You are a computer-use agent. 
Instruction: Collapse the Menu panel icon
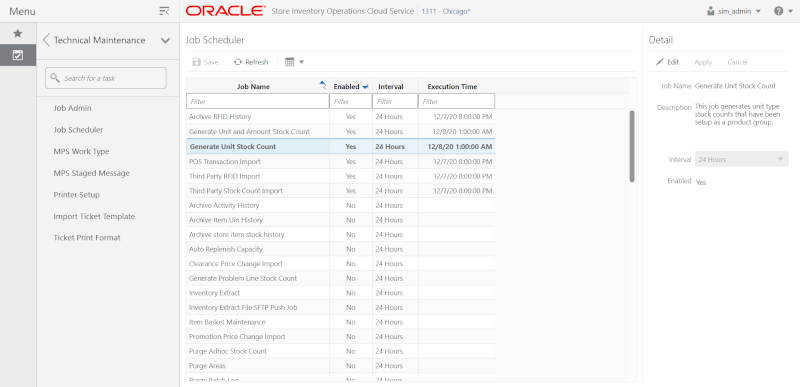click(164, 11)
